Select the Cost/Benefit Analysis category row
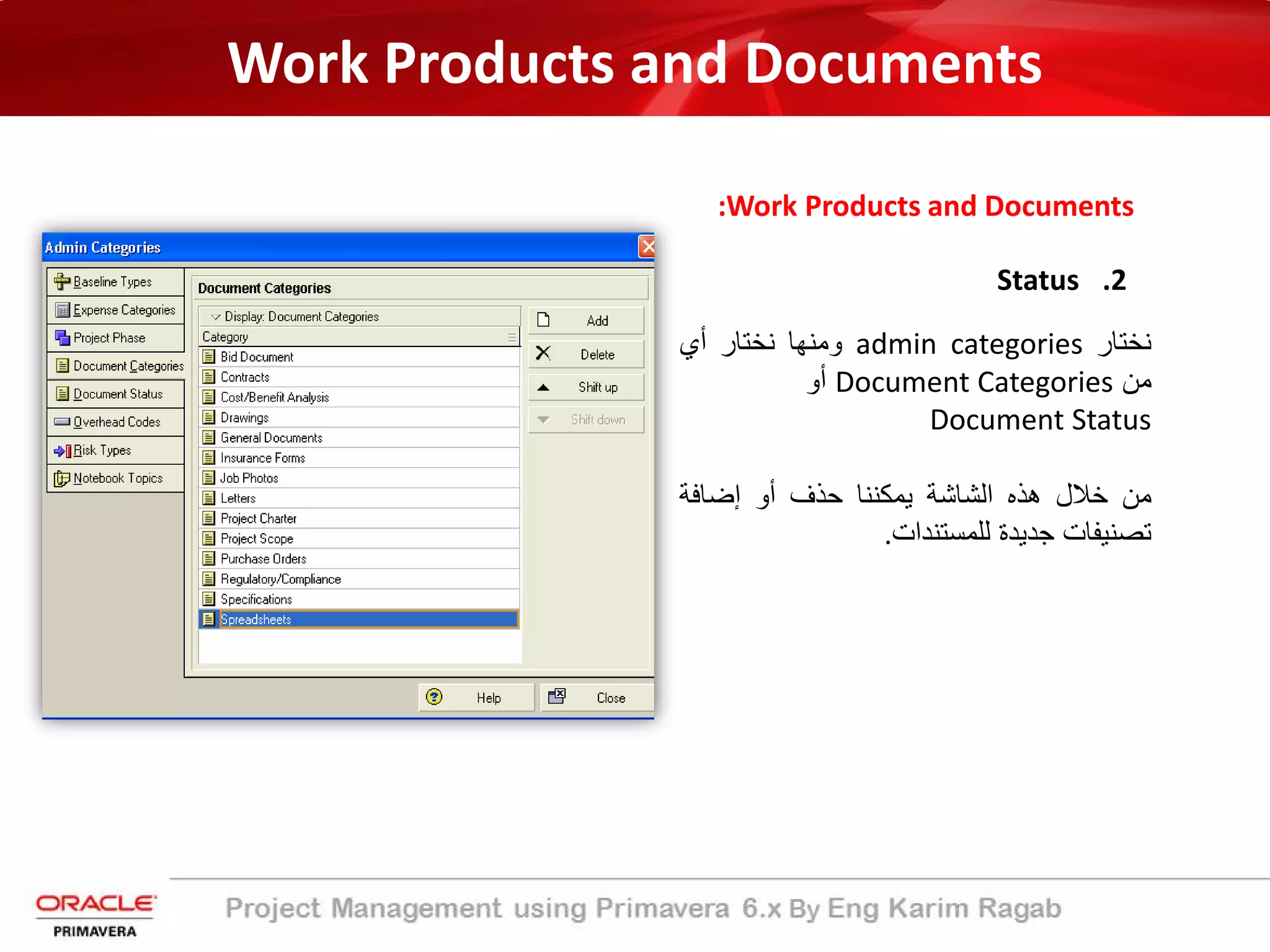 359,397
